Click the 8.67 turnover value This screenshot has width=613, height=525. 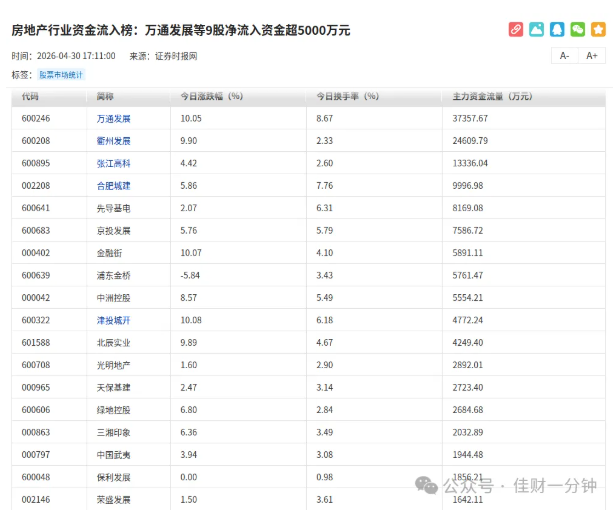pos(324,118)
